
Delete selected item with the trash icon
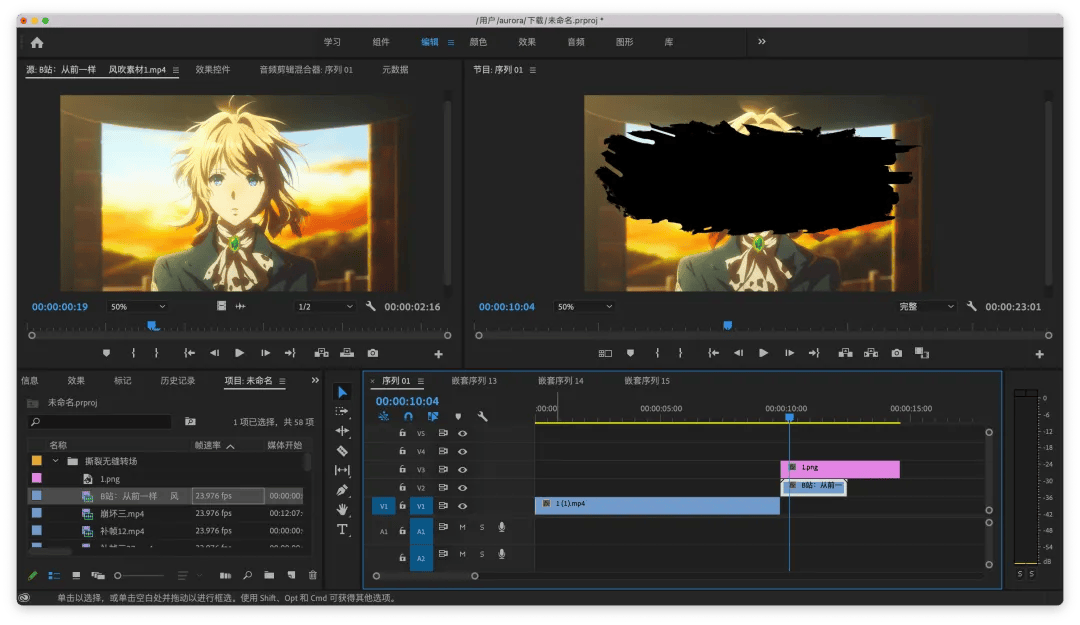[x=312, y=575]
